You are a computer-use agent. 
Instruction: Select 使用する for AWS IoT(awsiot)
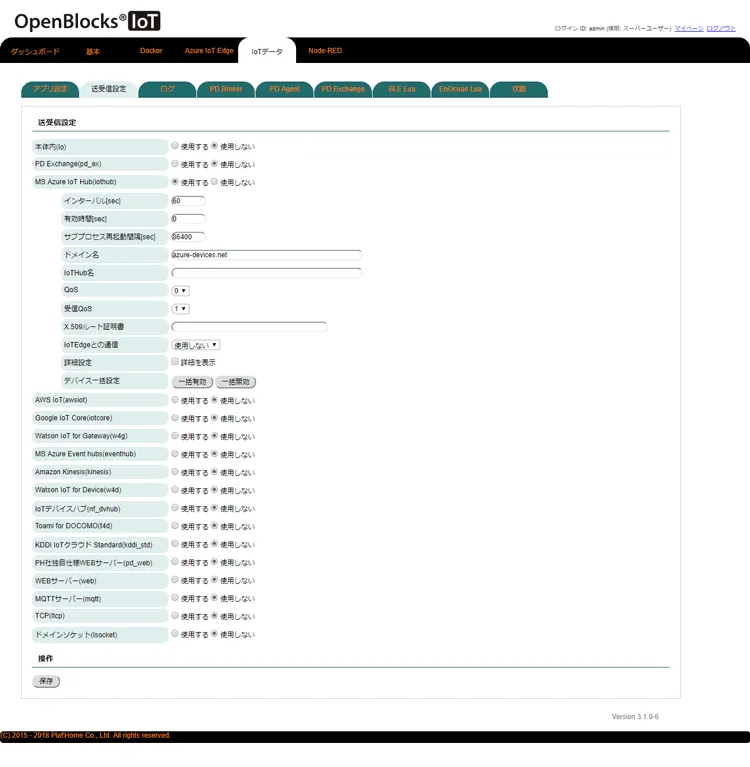[x=175, y=400]
